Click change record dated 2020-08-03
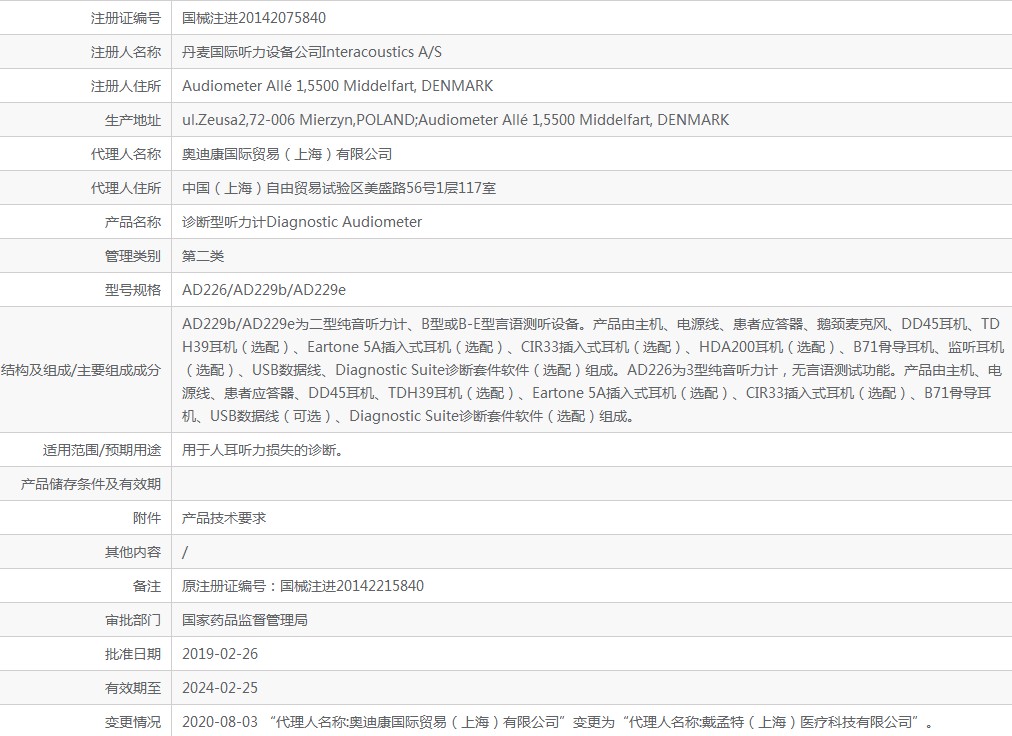This screenshot has width=1012, height=736. coord(558,722)
